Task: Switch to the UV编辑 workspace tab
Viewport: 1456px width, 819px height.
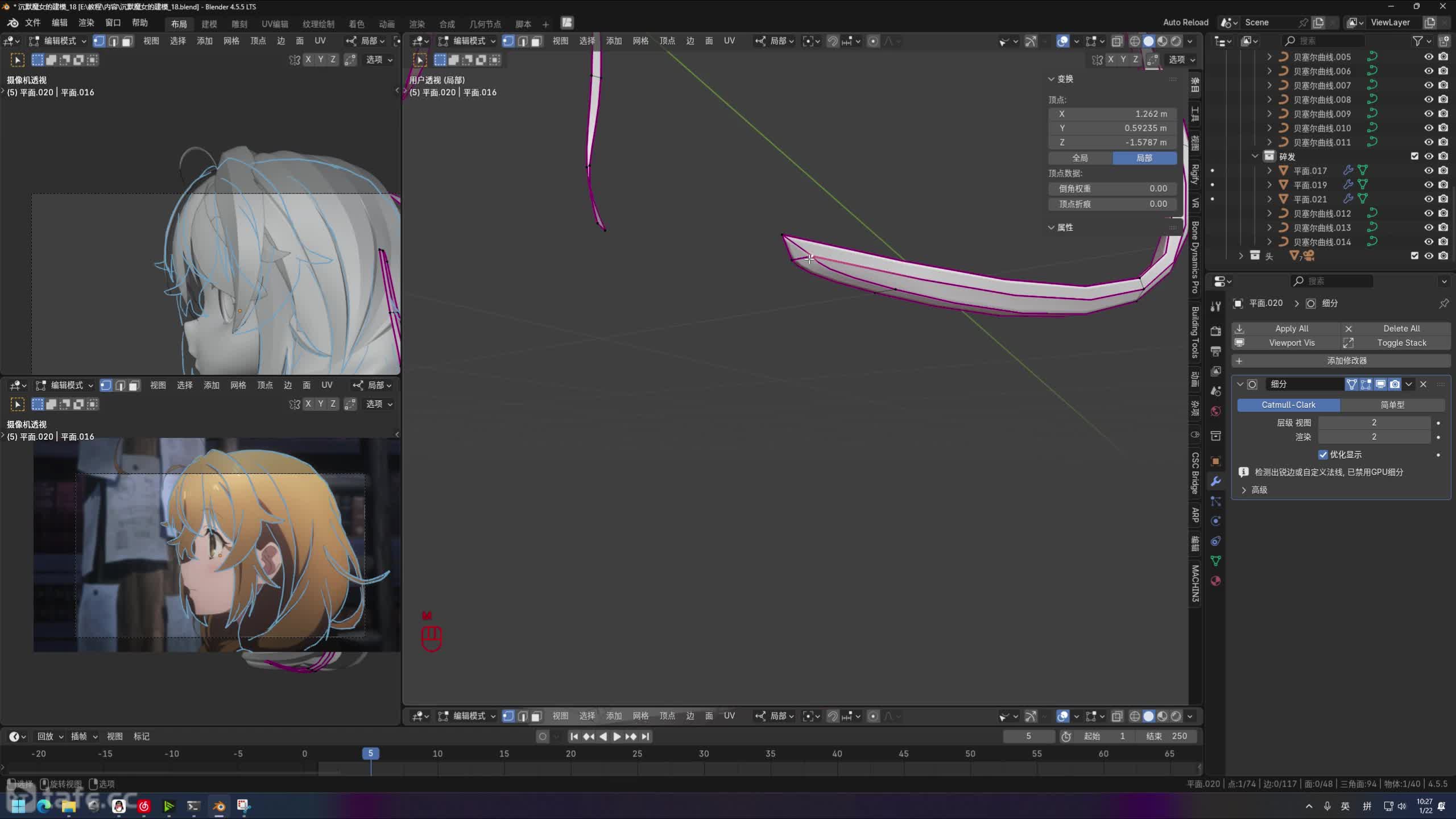Action: click(x=275, y=24)
